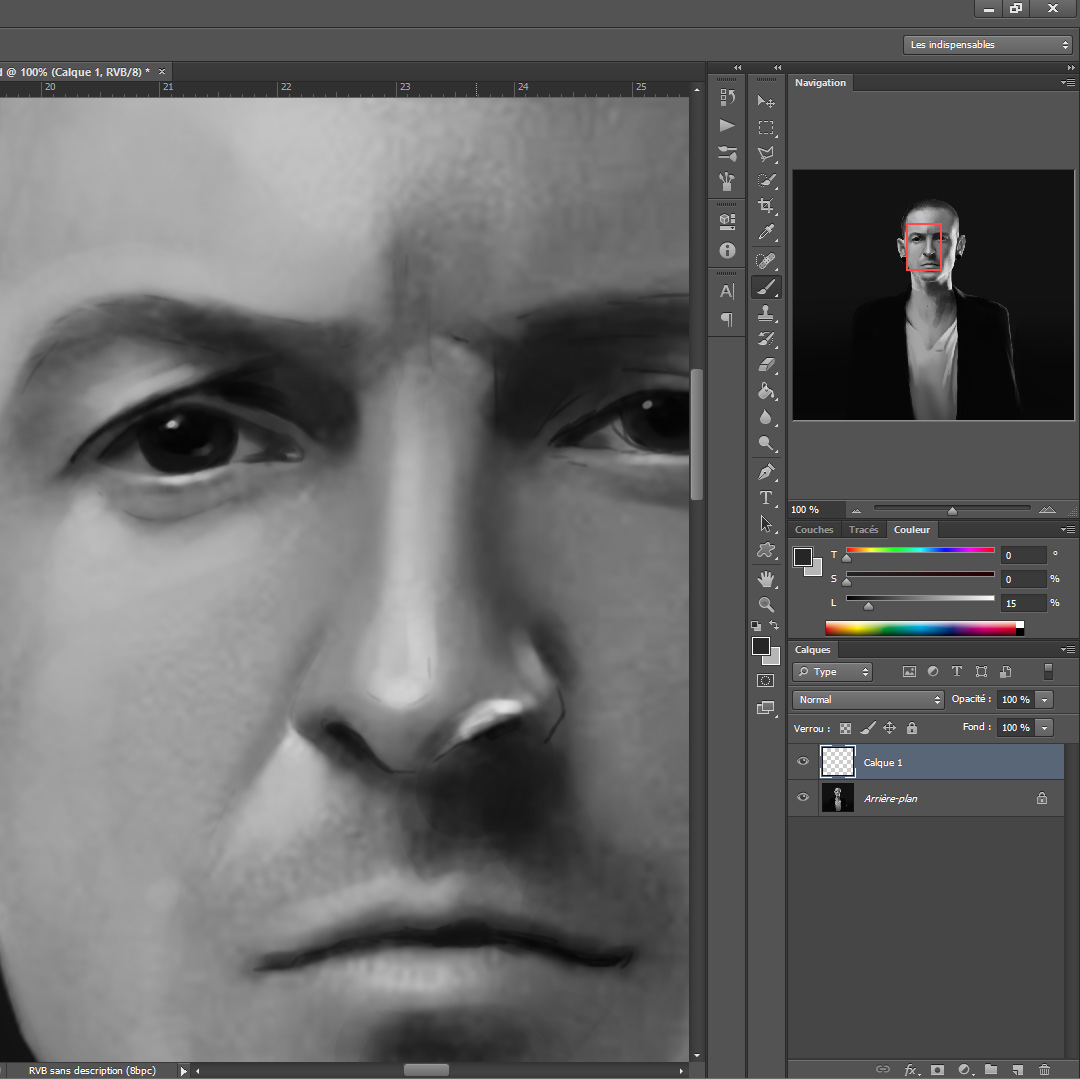Open the Les indispensables workspace dropdown
Viewport: 1080px width, 1080px height.
pos(987,45)
